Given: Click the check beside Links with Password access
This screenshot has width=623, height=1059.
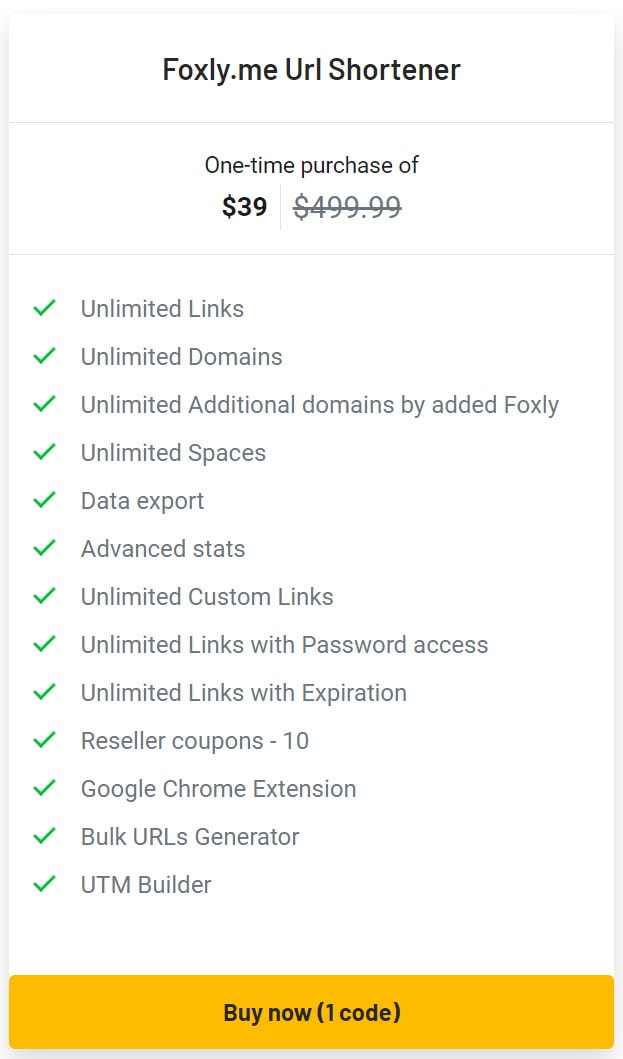Looking at the screenshot, I should (44, 644).
